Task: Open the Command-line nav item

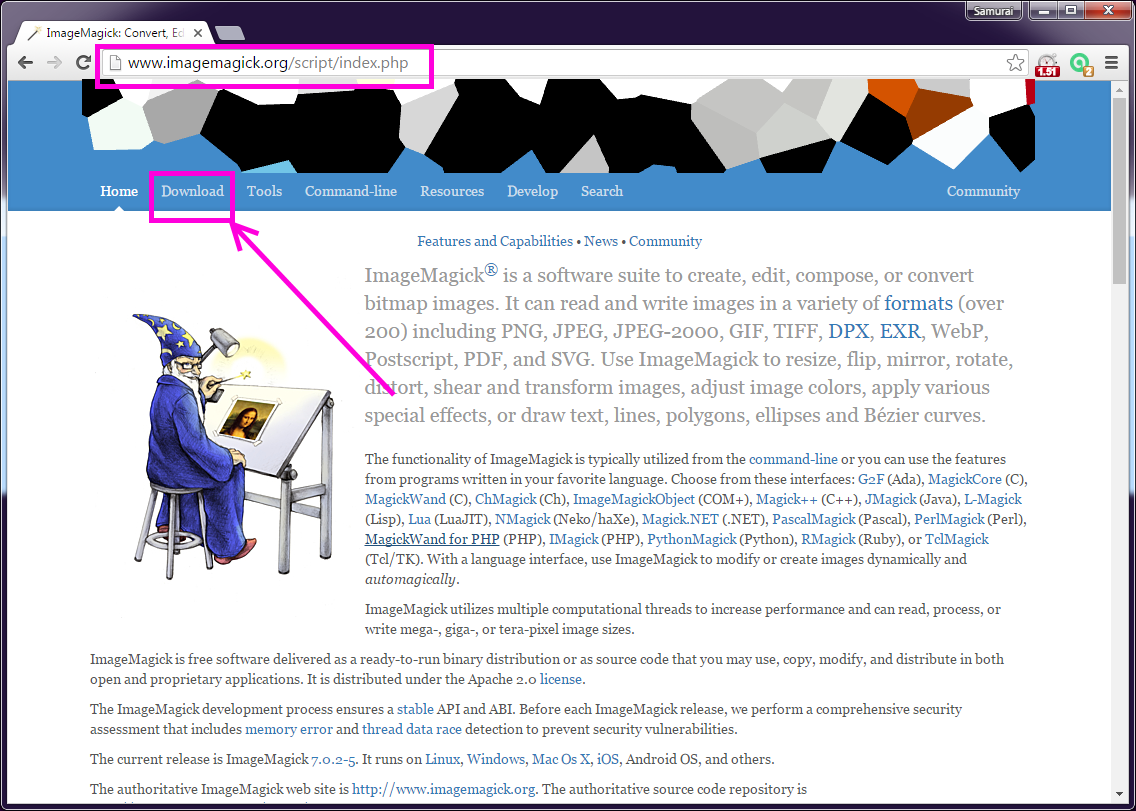Action: point(351,191)
